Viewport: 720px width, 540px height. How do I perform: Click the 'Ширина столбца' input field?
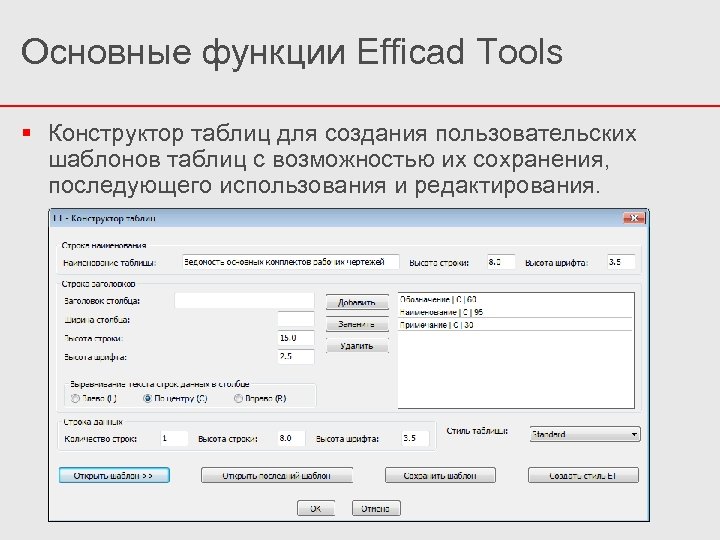[296, 319]
